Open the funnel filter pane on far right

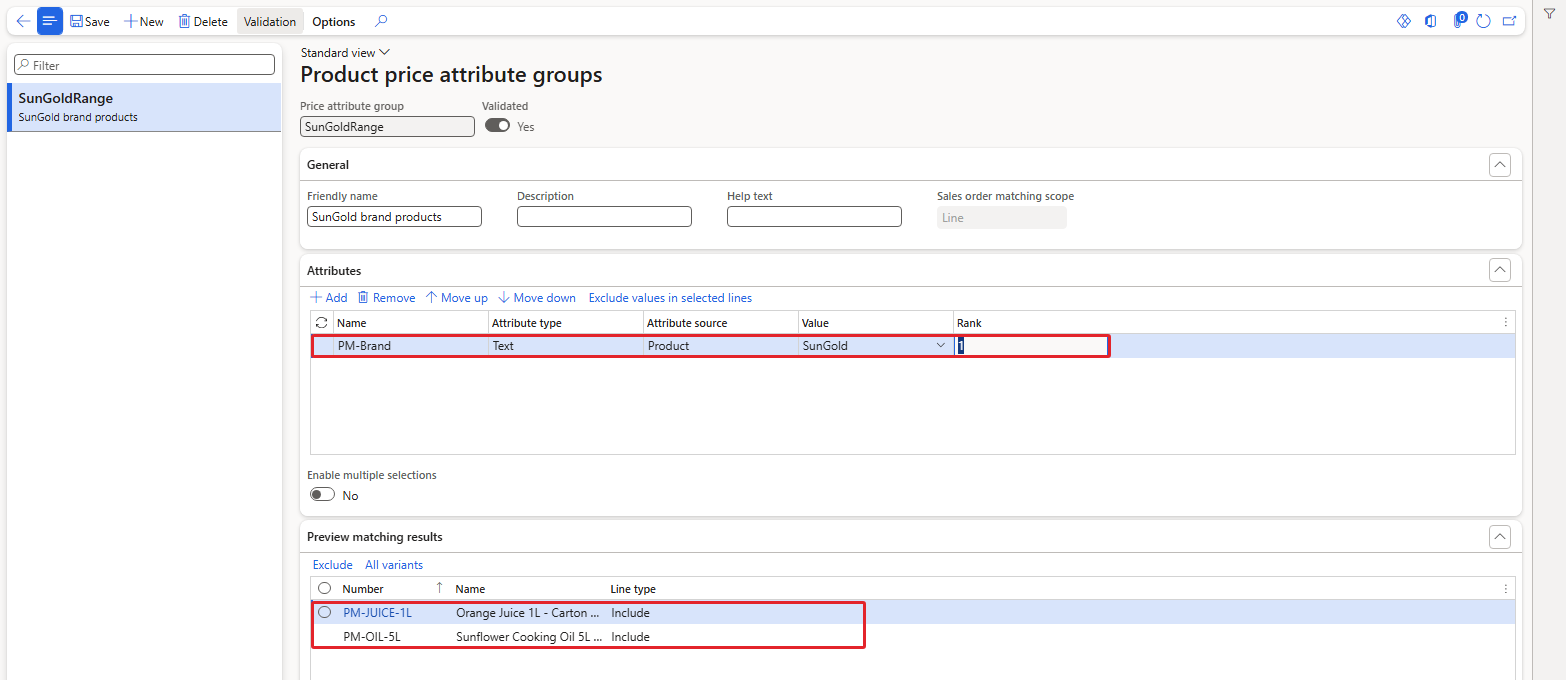[x=1549, y=13]
